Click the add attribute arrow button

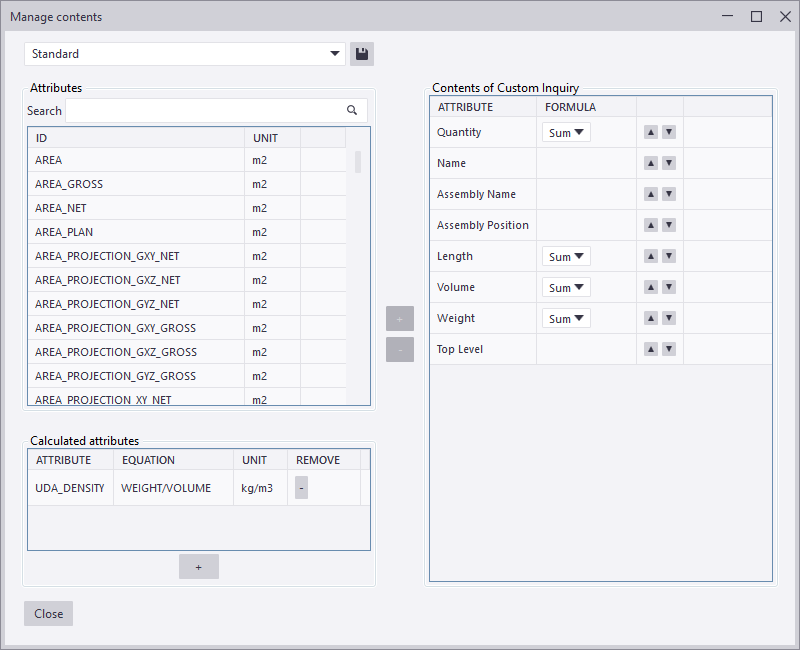pos(399,318)
